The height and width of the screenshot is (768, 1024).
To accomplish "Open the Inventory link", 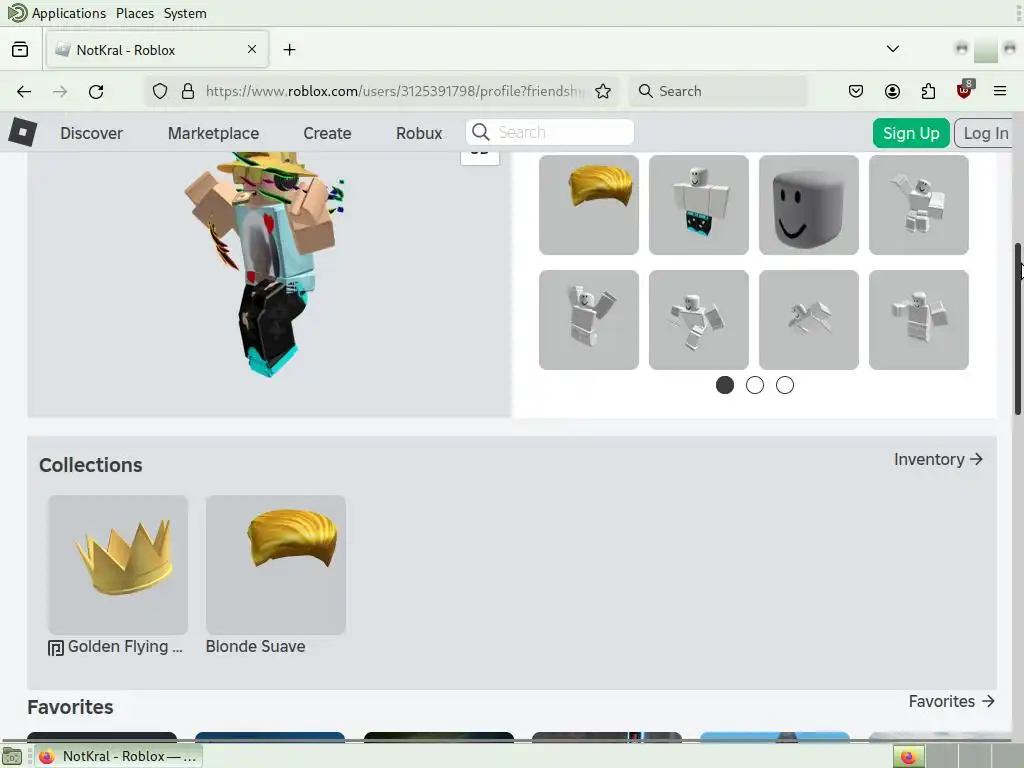I will pos(938,460).
